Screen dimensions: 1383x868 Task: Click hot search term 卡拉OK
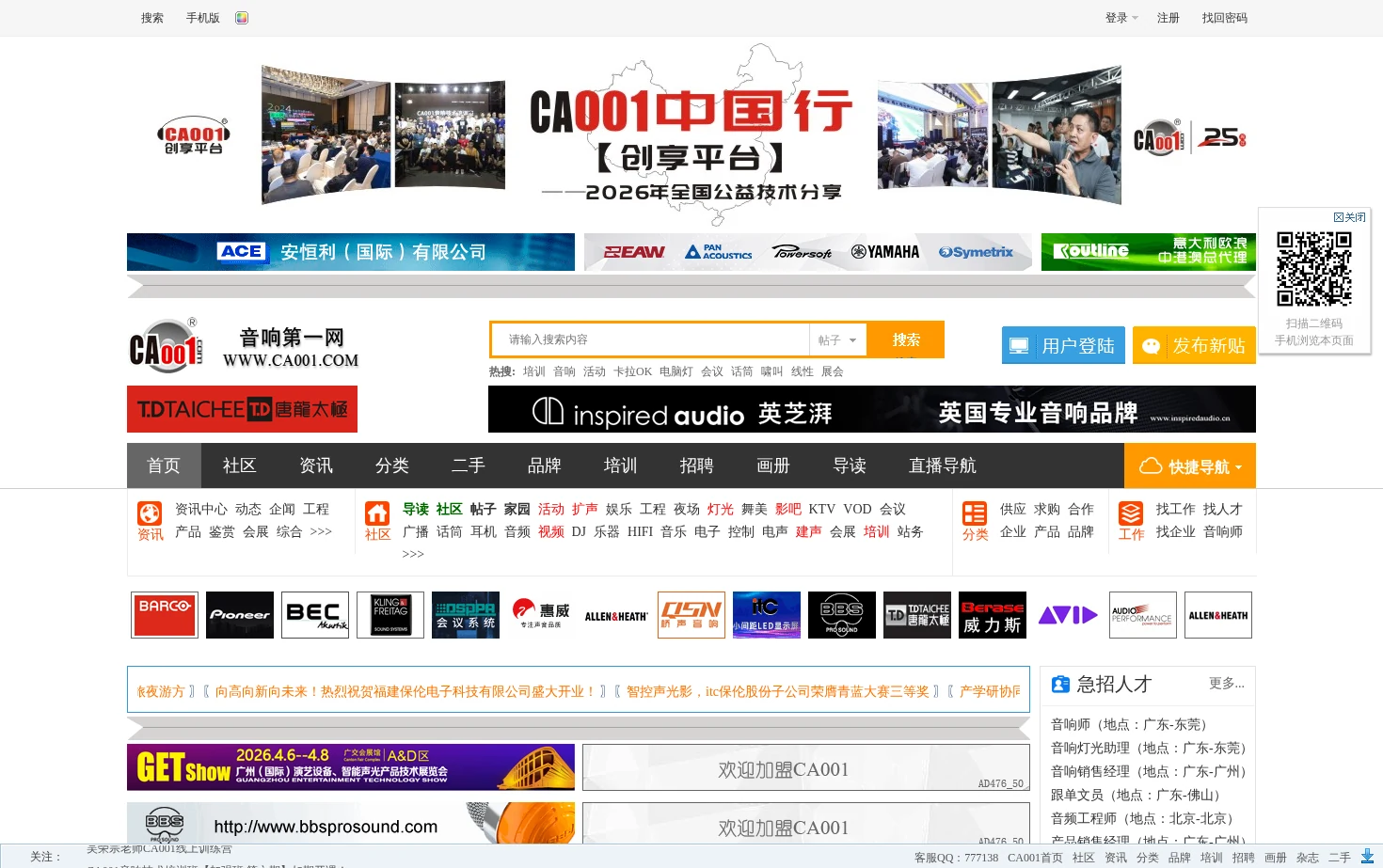(632, 371)
